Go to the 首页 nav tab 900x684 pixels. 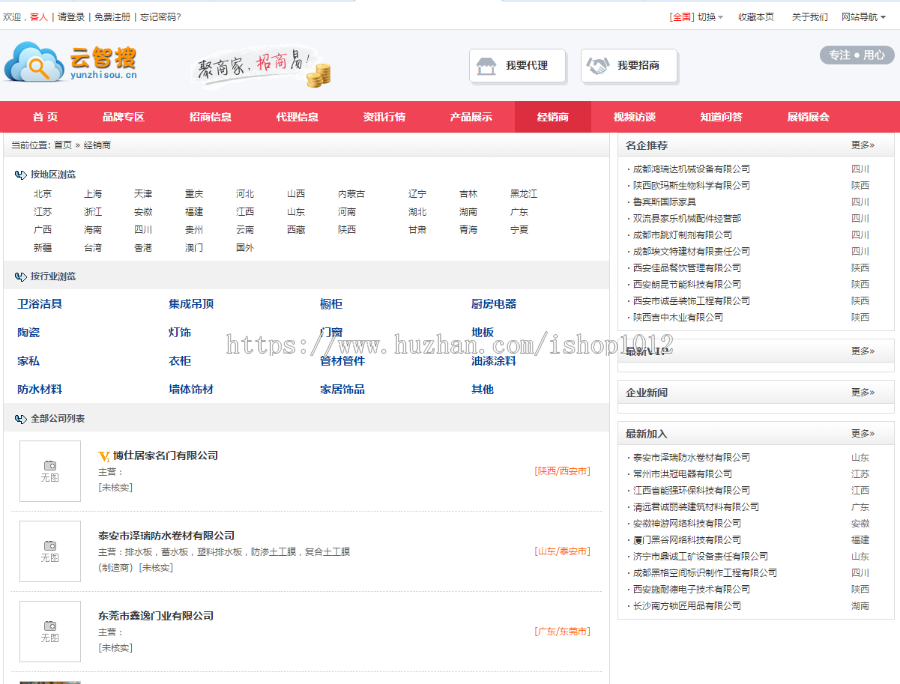pos(45,117)
